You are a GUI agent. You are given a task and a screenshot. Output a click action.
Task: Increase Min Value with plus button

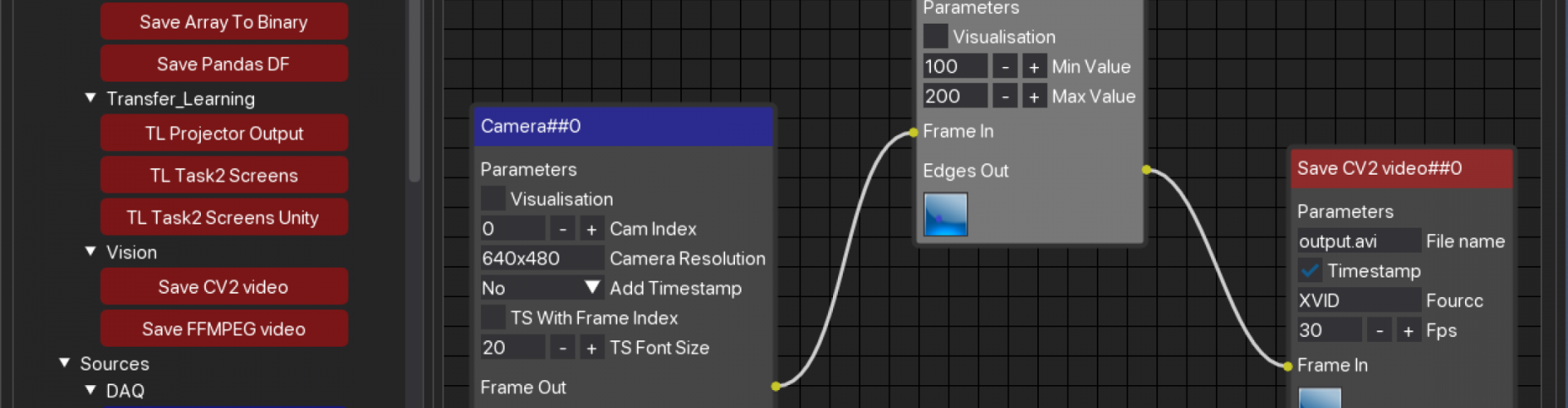[x=1034, y=67]
